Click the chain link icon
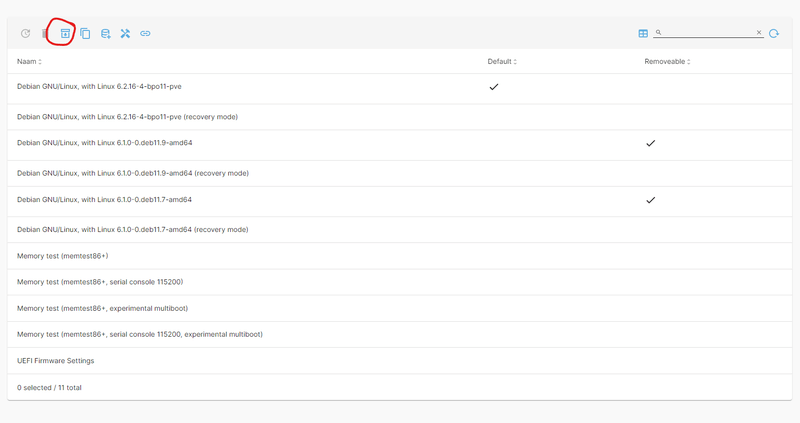Image resolution: width=800 pixels, height=423 pixels. point(145,33)
